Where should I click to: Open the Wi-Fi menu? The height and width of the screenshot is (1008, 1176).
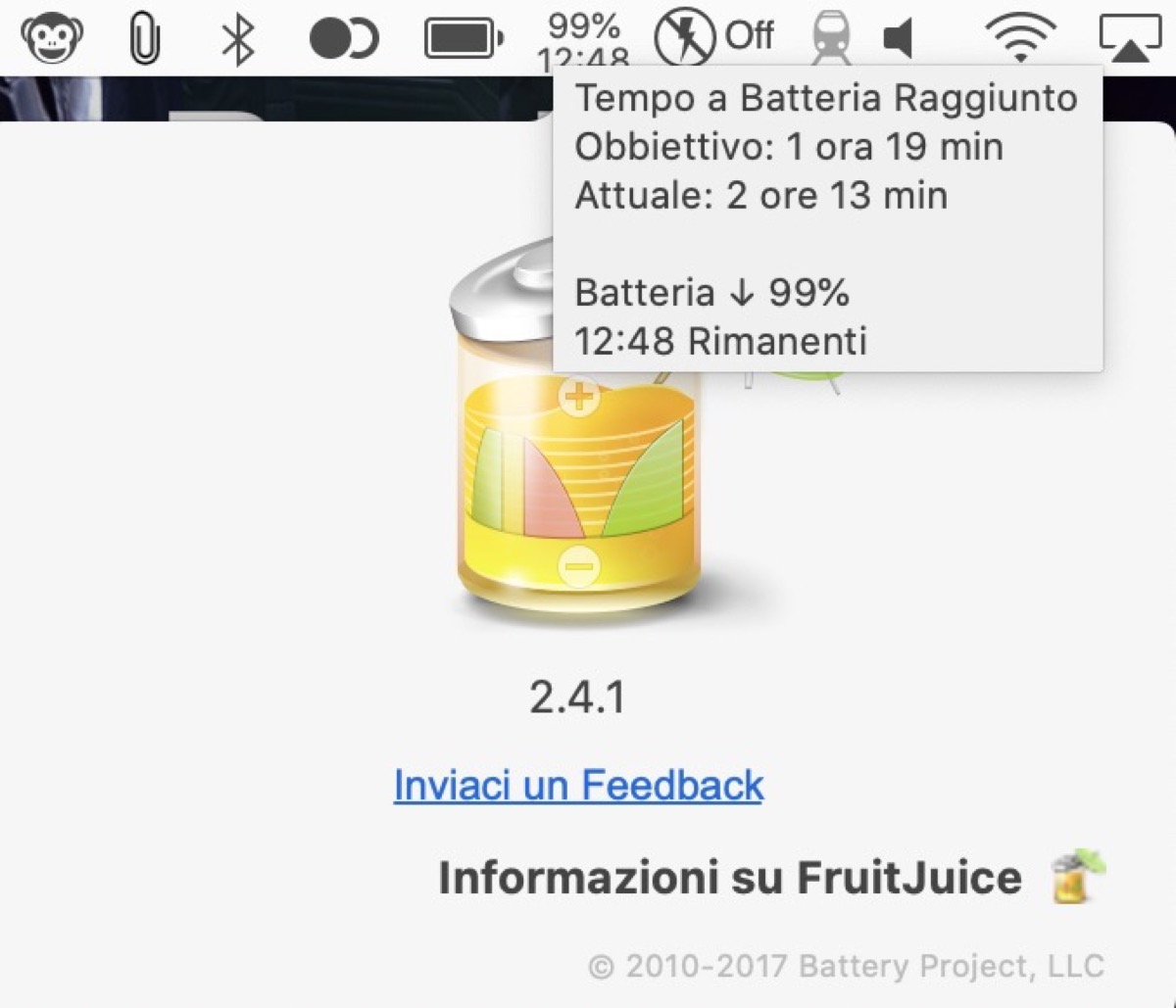point(1020,39)
